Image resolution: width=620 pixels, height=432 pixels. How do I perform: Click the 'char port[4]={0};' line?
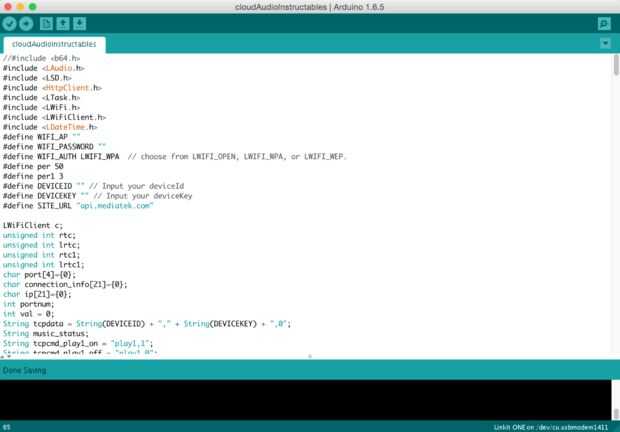[39, 275]
